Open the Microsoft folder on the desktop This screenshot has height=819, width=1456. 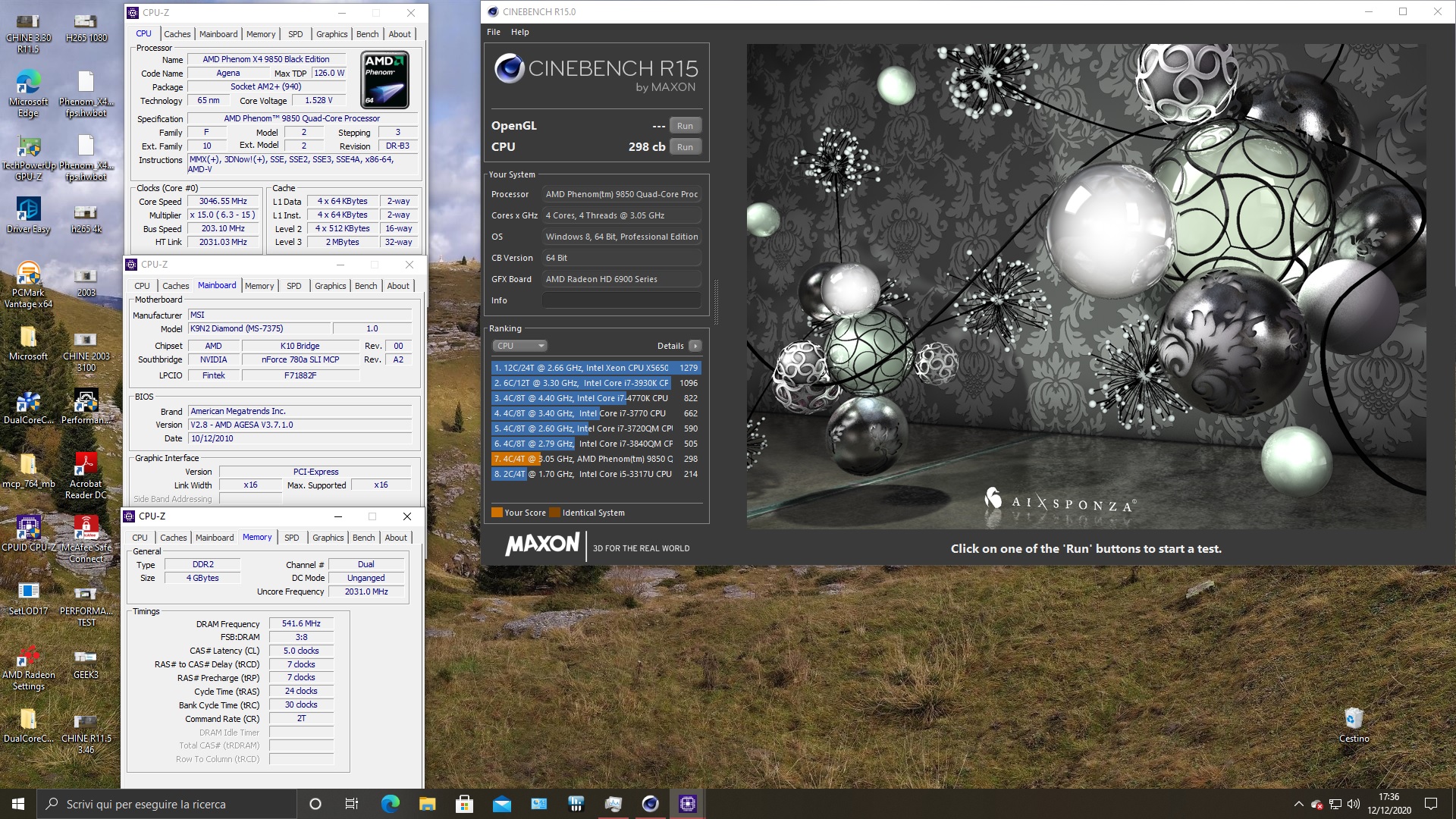pos(28,344)
